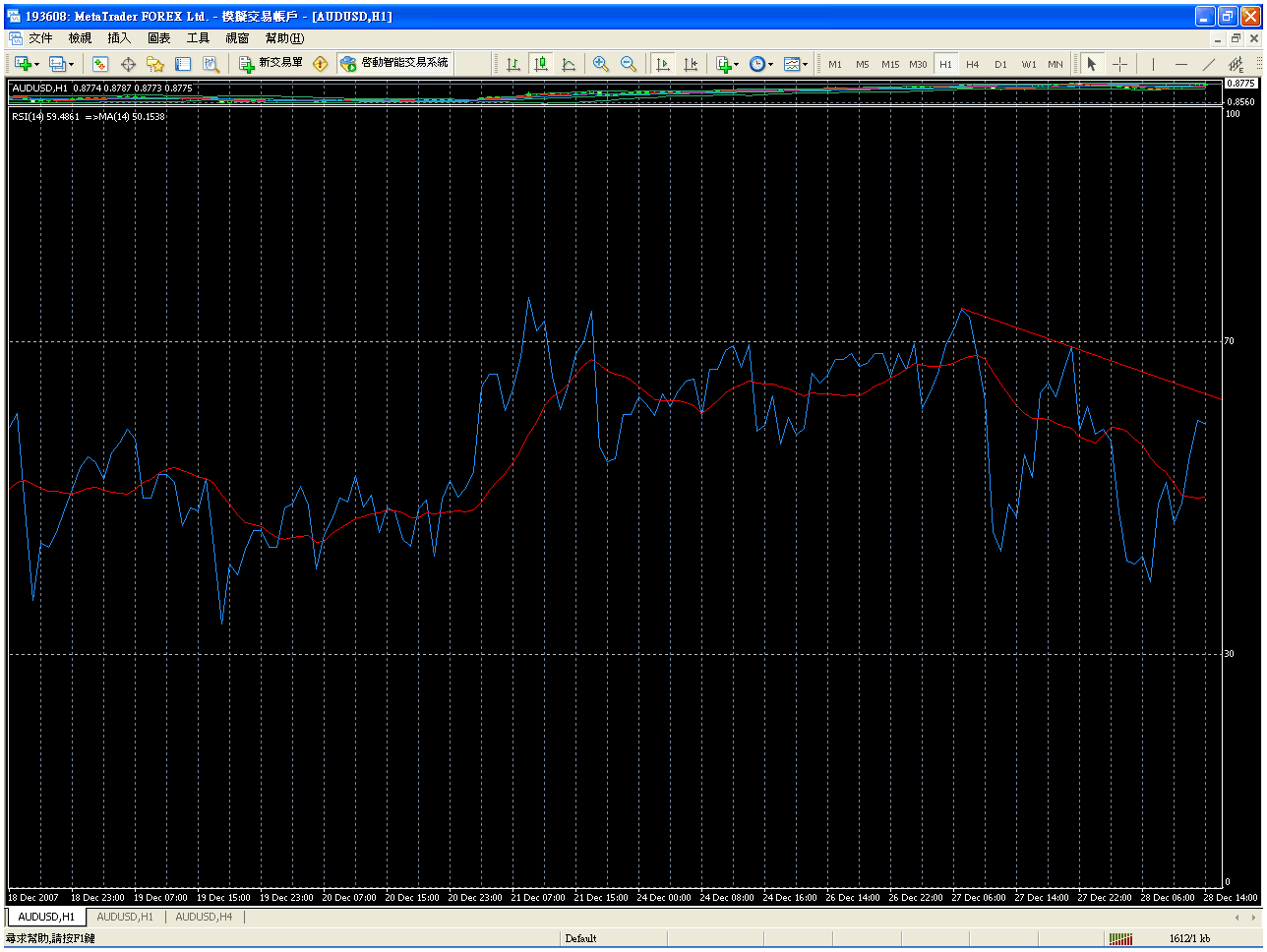Show the Navigator folder-star icon
Image resolution: width=1267 pixels, height=952 pixels.
[x=155, y=64]
